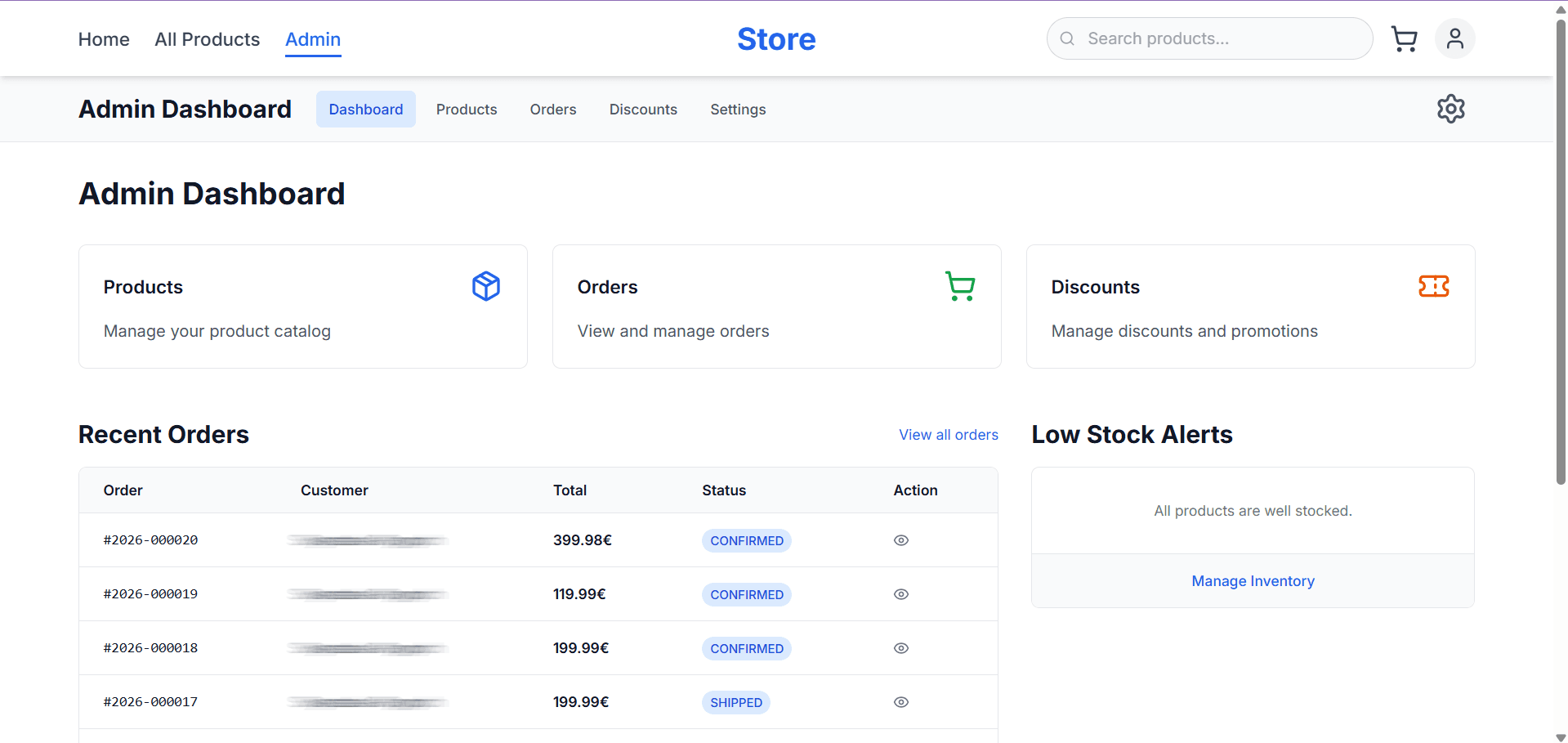Click the green shopping cart icon on Orders card
1568x743 pixels.
coord(960,286)
